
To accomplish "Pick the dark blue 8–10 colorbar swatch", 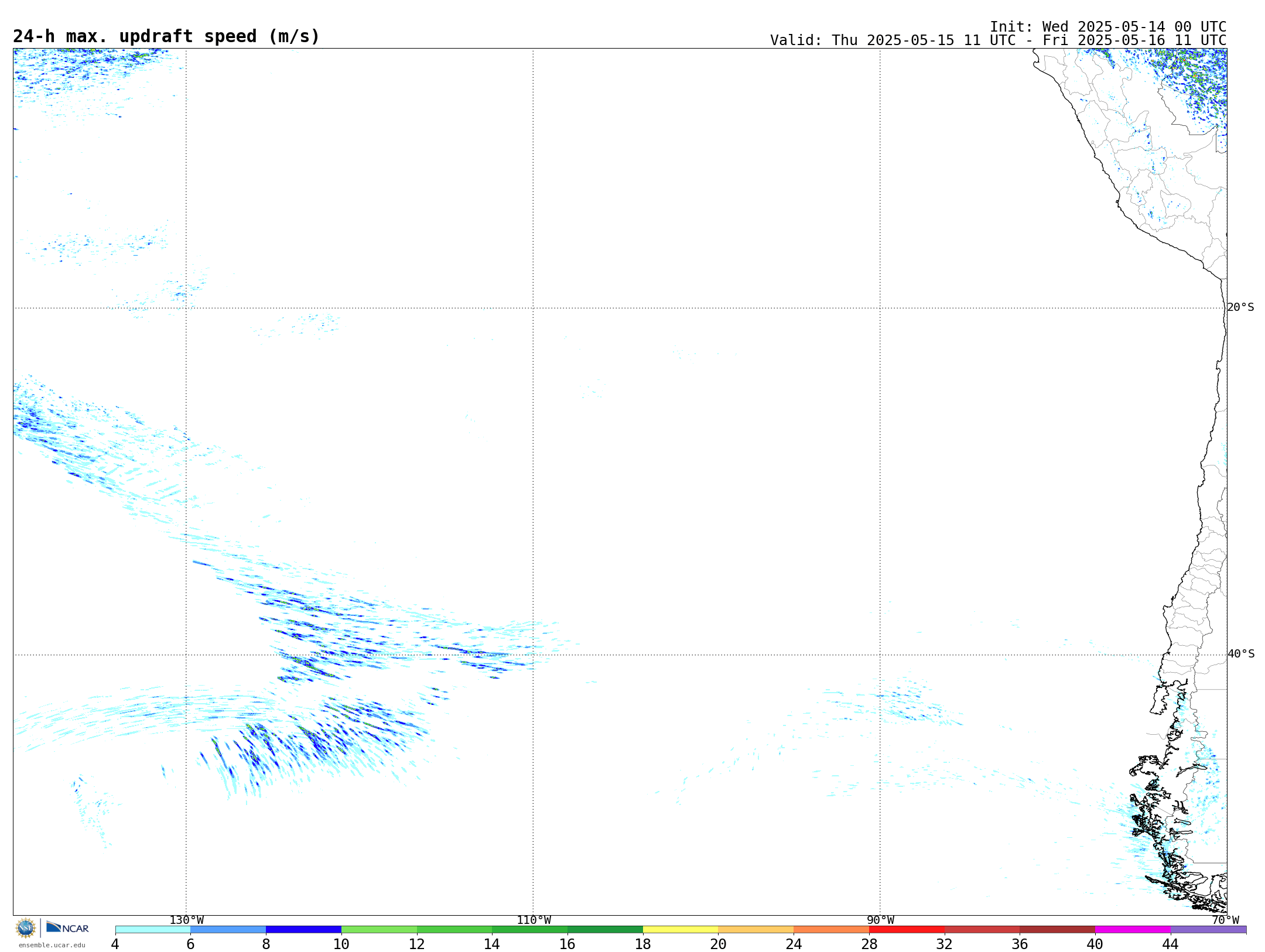I will 303,930.
